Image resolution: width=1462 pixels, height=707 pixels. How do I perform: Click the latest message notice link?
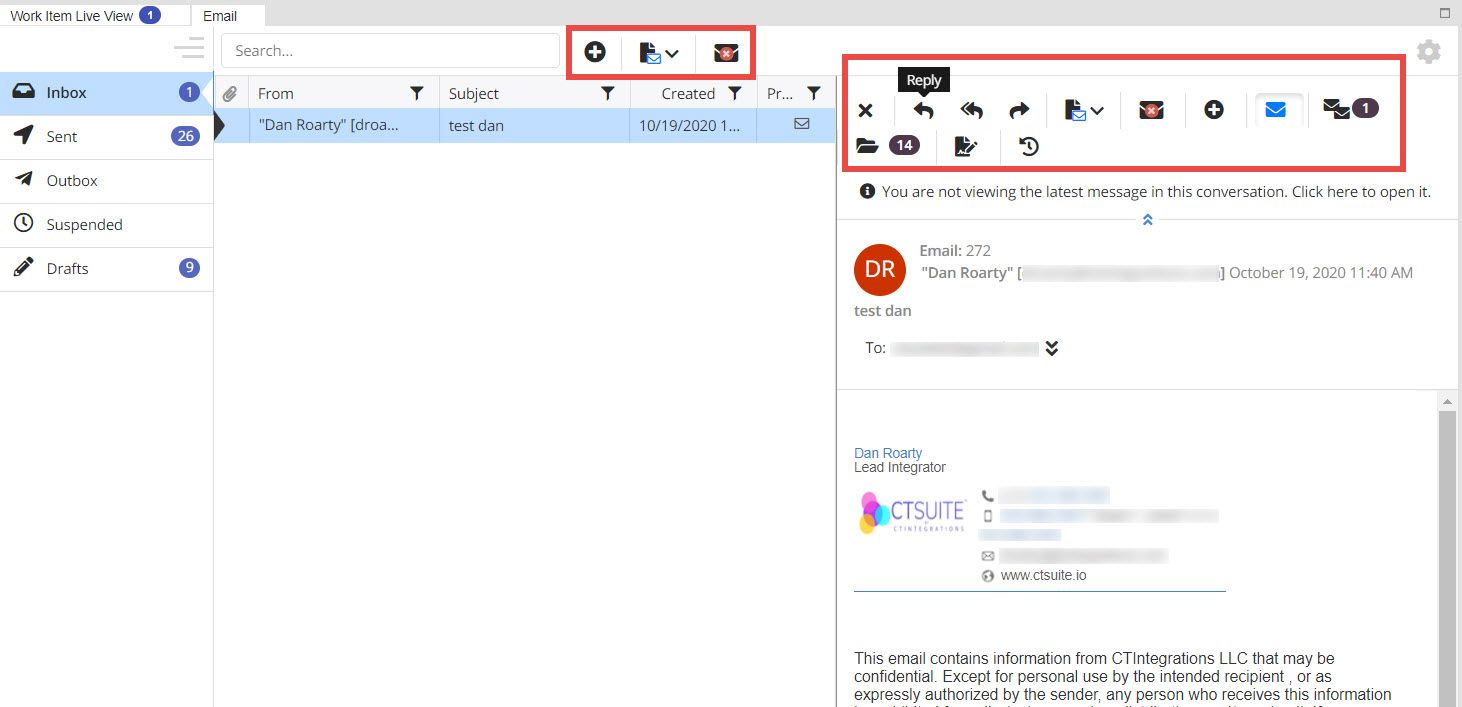[x=1155, y=192]
